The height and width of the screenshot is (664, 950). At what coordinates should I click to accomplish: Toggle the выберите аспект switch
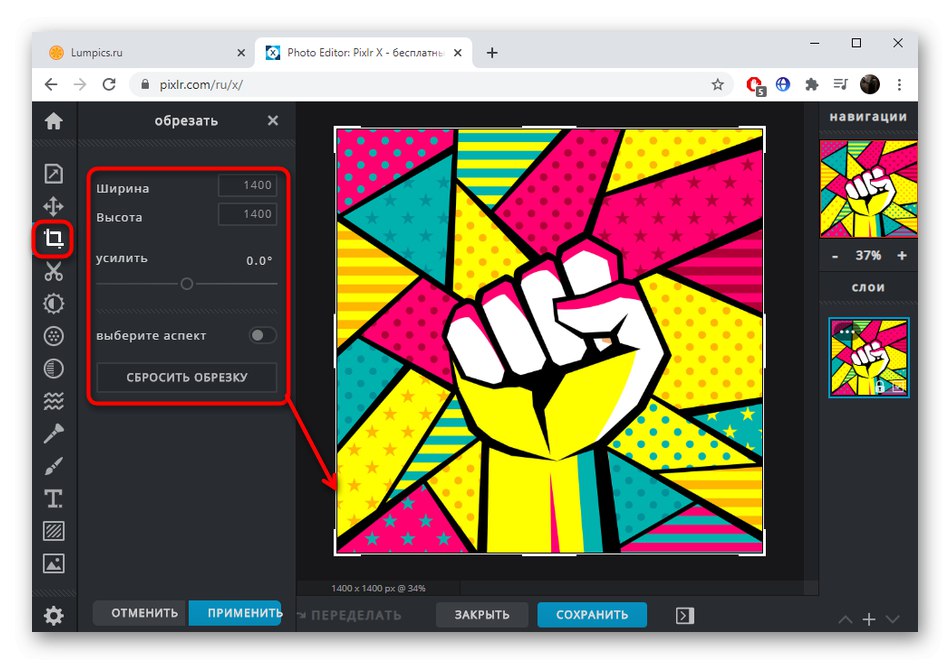(262, 335)
